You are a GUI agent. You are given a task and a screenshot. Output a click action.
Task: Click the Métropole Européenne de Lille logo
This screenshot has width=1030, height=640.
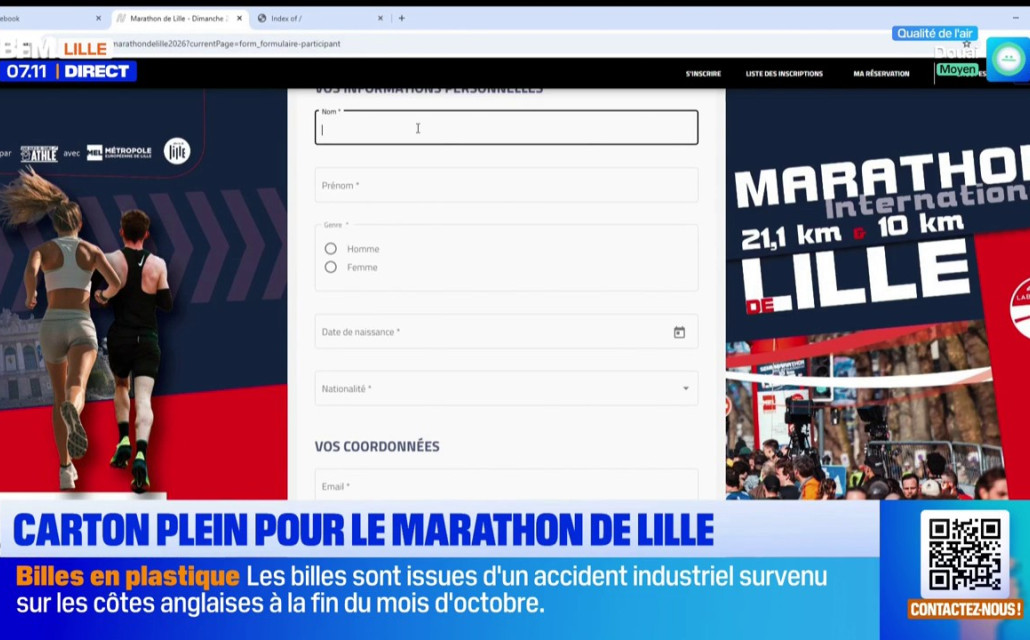click(x=119, y=153)
